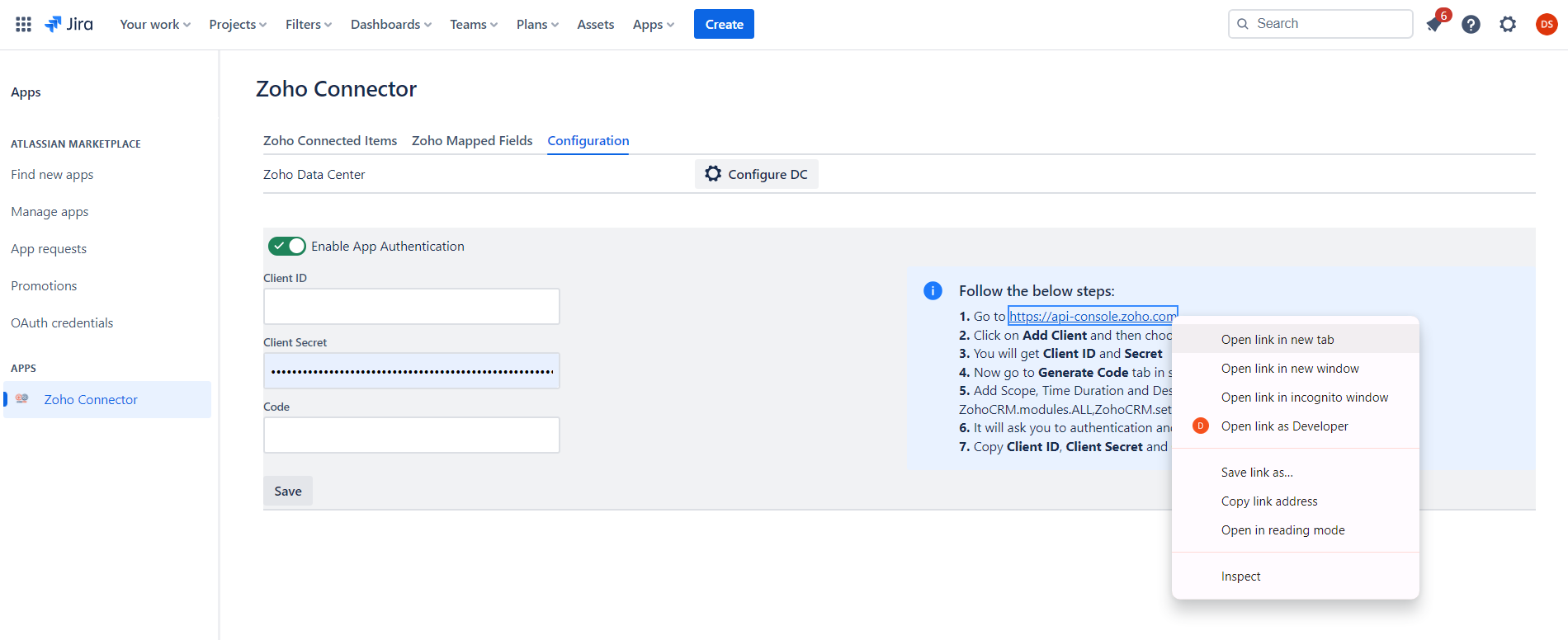Choose Open link in incognito window
The width and height of the screenshot is (1568, 640).
coord(1296,397)
